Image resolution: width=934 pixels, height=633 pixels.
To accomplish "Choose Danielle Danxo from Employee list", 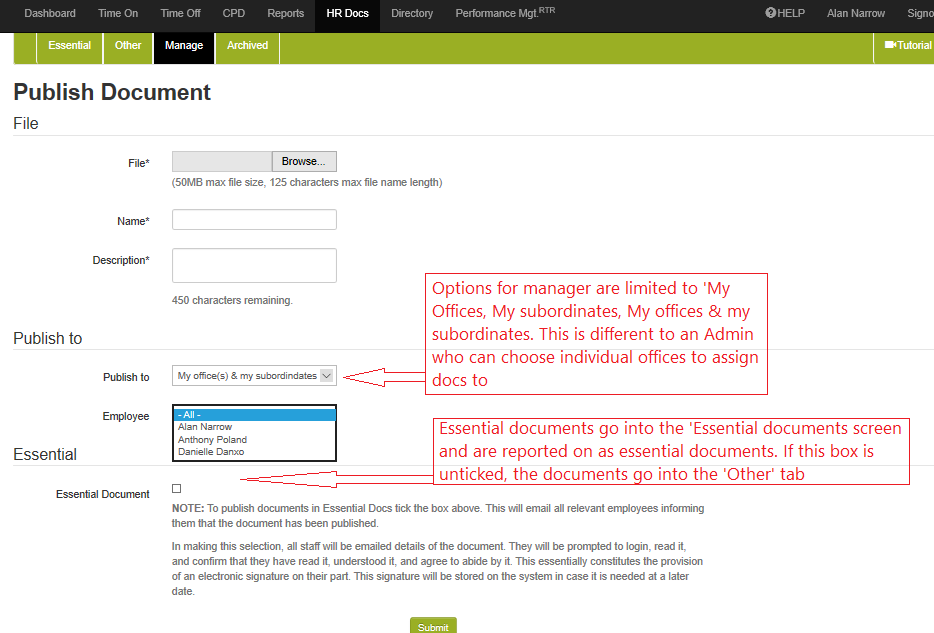I will (211, 452).
